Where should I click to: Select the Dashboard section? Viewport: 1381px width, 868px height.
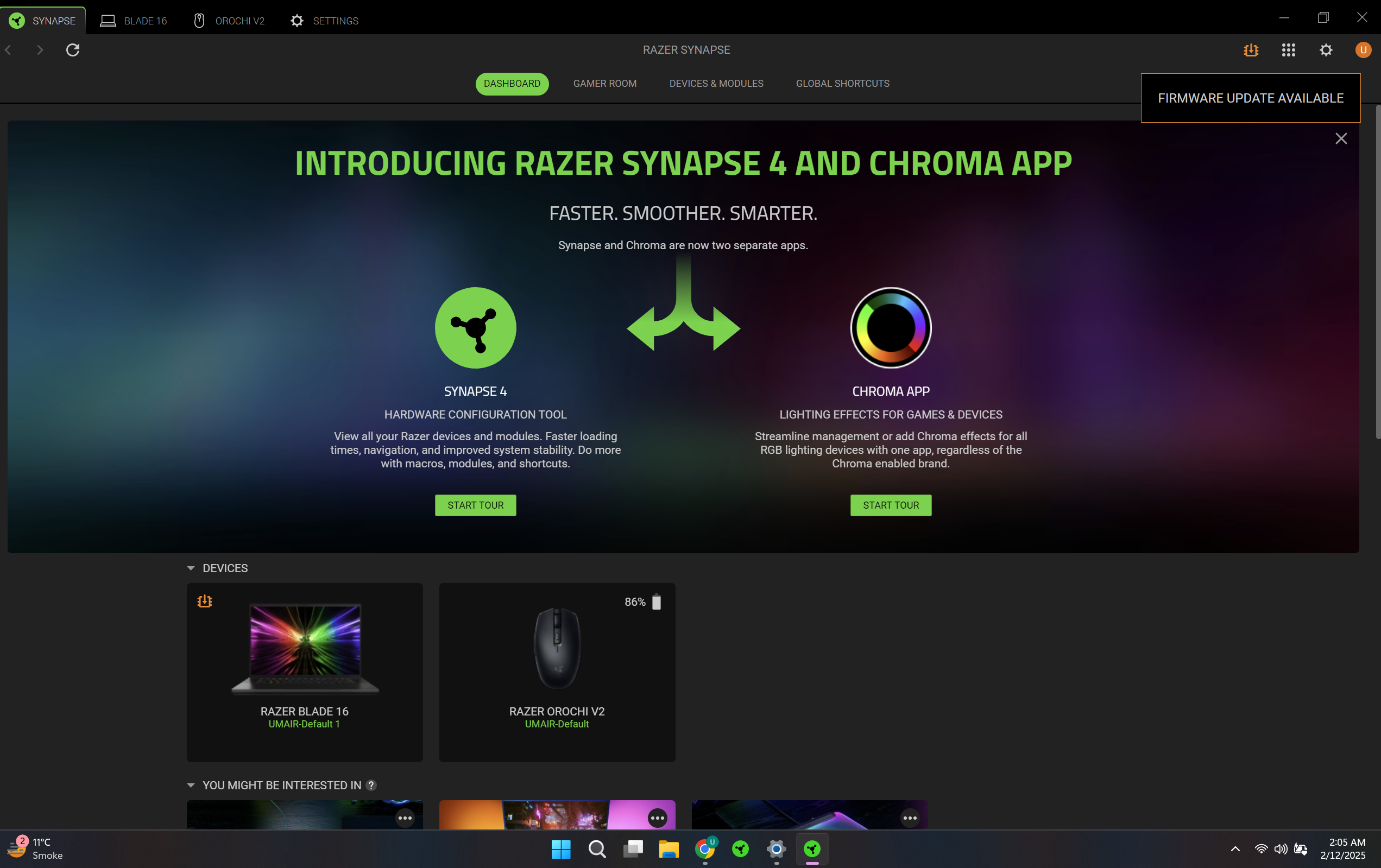click(512, 84)
